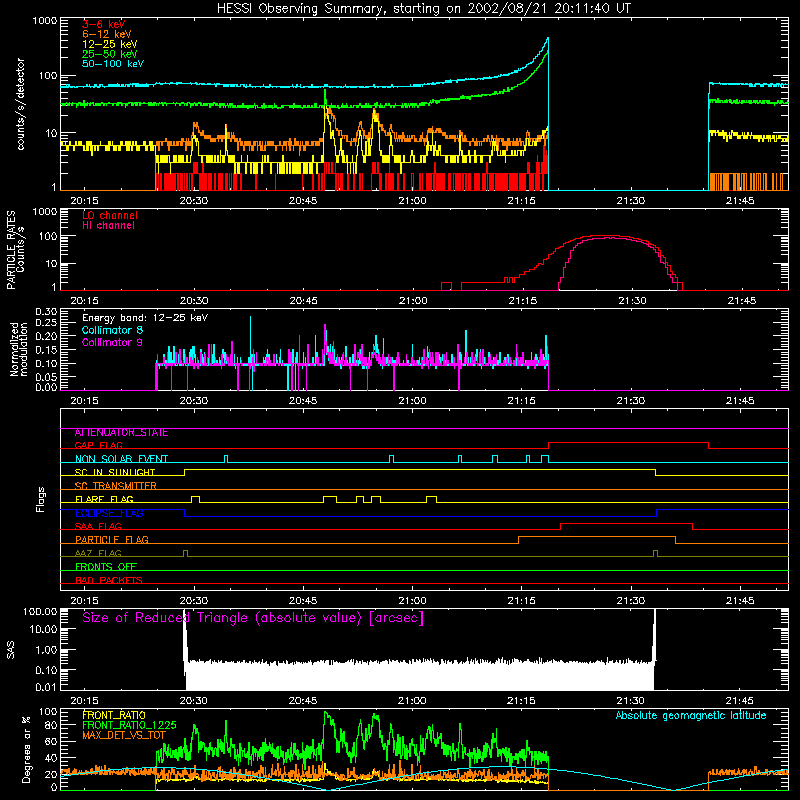Click the SAA_FLAG label

pyautogui.click(x=98, y=527)
